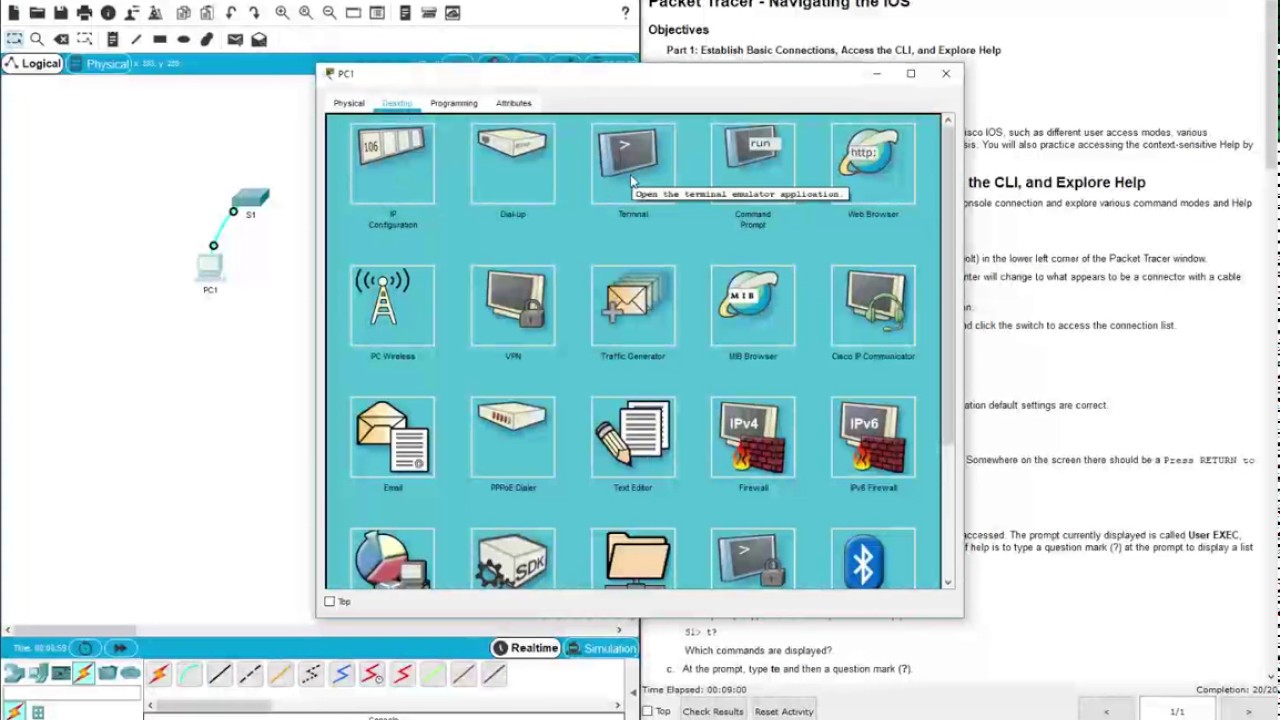Switch to Logical workspace view
Image resolution: width=1280 pixels, height=720 pixels.
pyautogui.click(x=33, y=64)
